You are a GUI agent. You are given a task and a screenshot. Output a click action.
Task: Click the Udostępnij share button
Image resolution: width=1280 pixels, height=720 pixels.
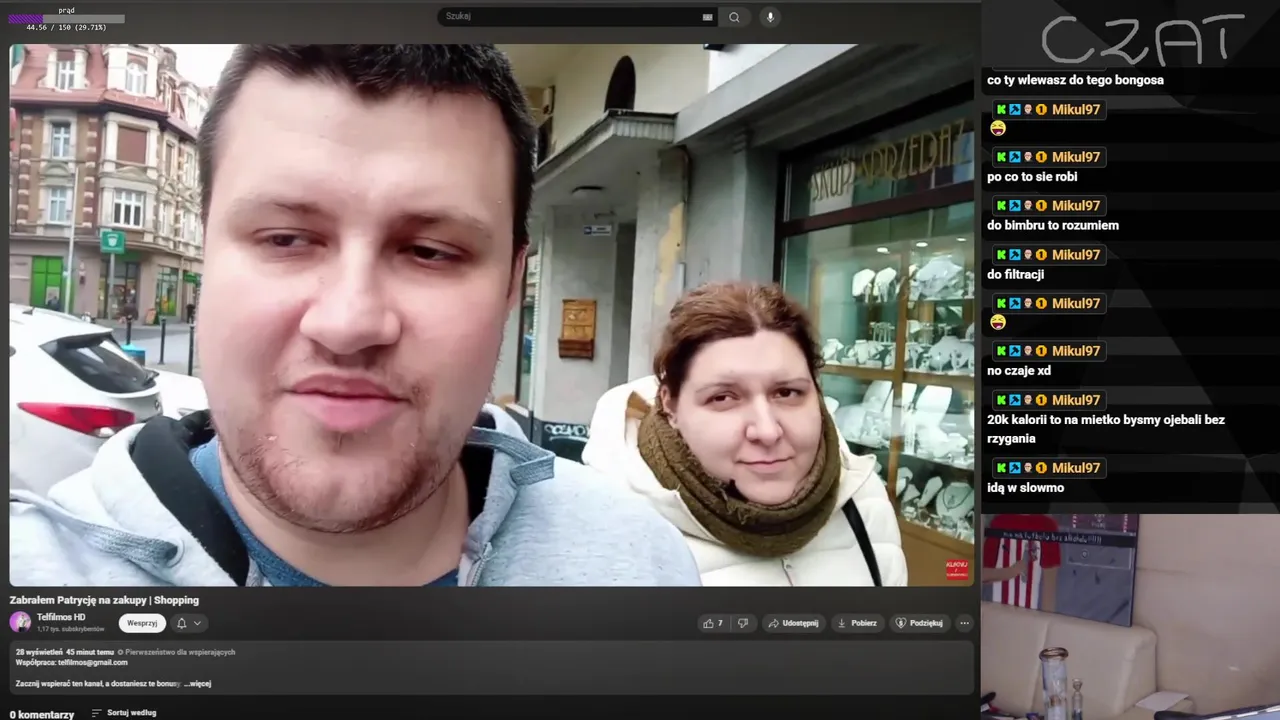(793, 623)
